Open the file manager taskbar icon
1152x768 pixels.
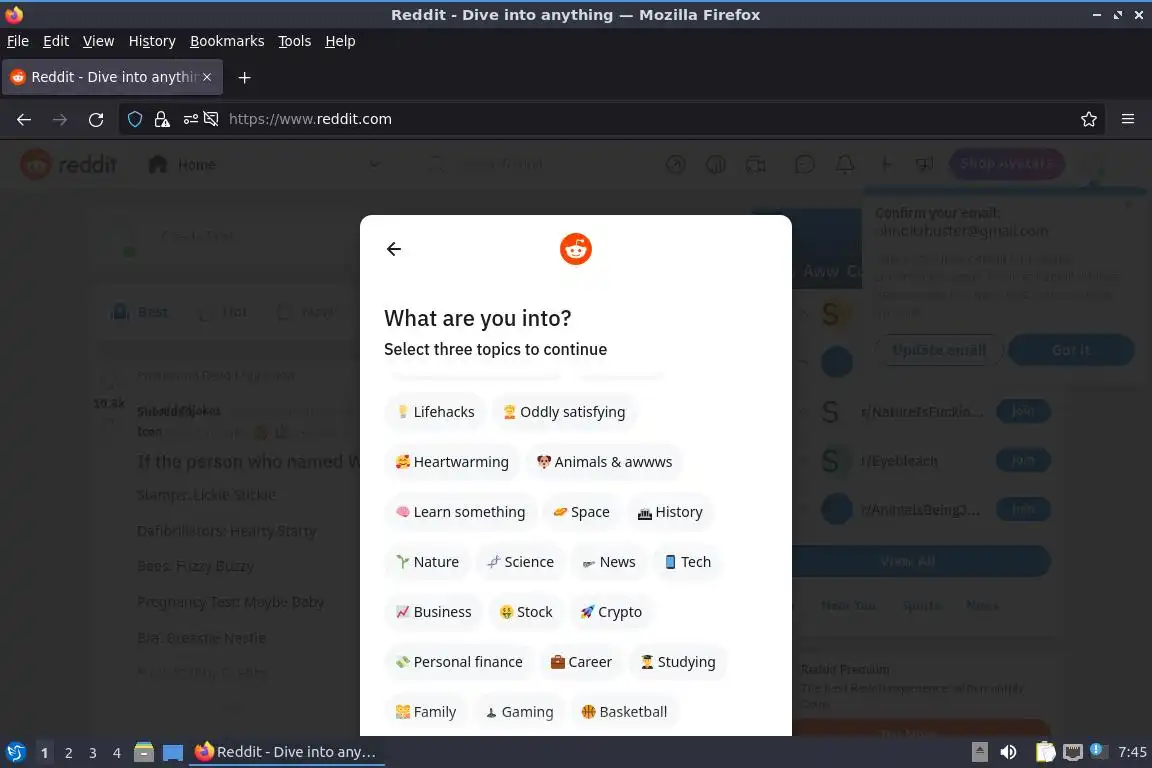[144, 752]
